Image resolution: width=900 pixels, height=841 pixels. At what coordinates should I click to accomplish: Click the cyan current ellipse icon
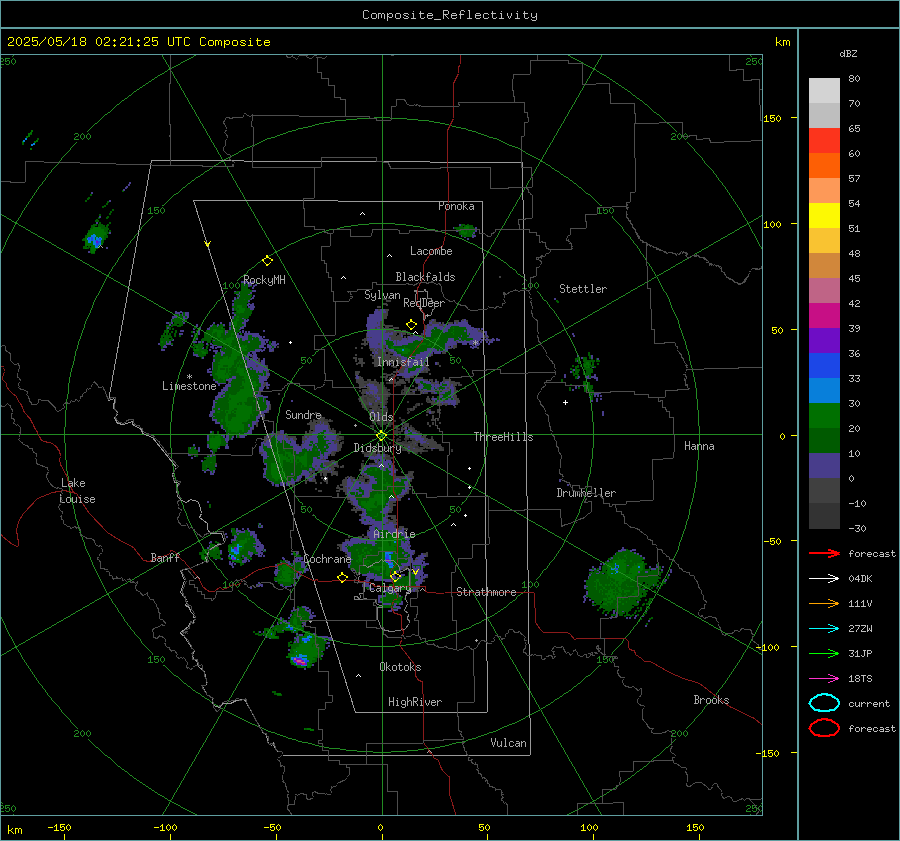[824, 703]
